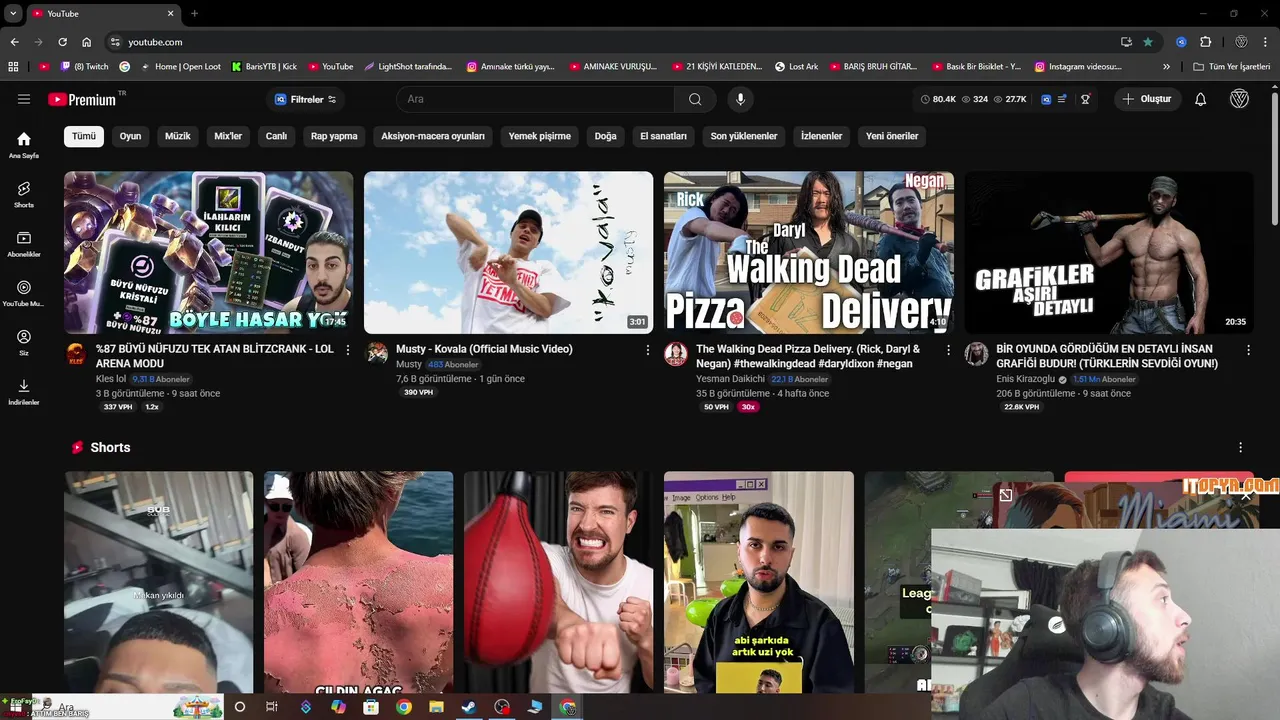Open the Siz profile section
The image size is (1280, 720).
point(24,343)
